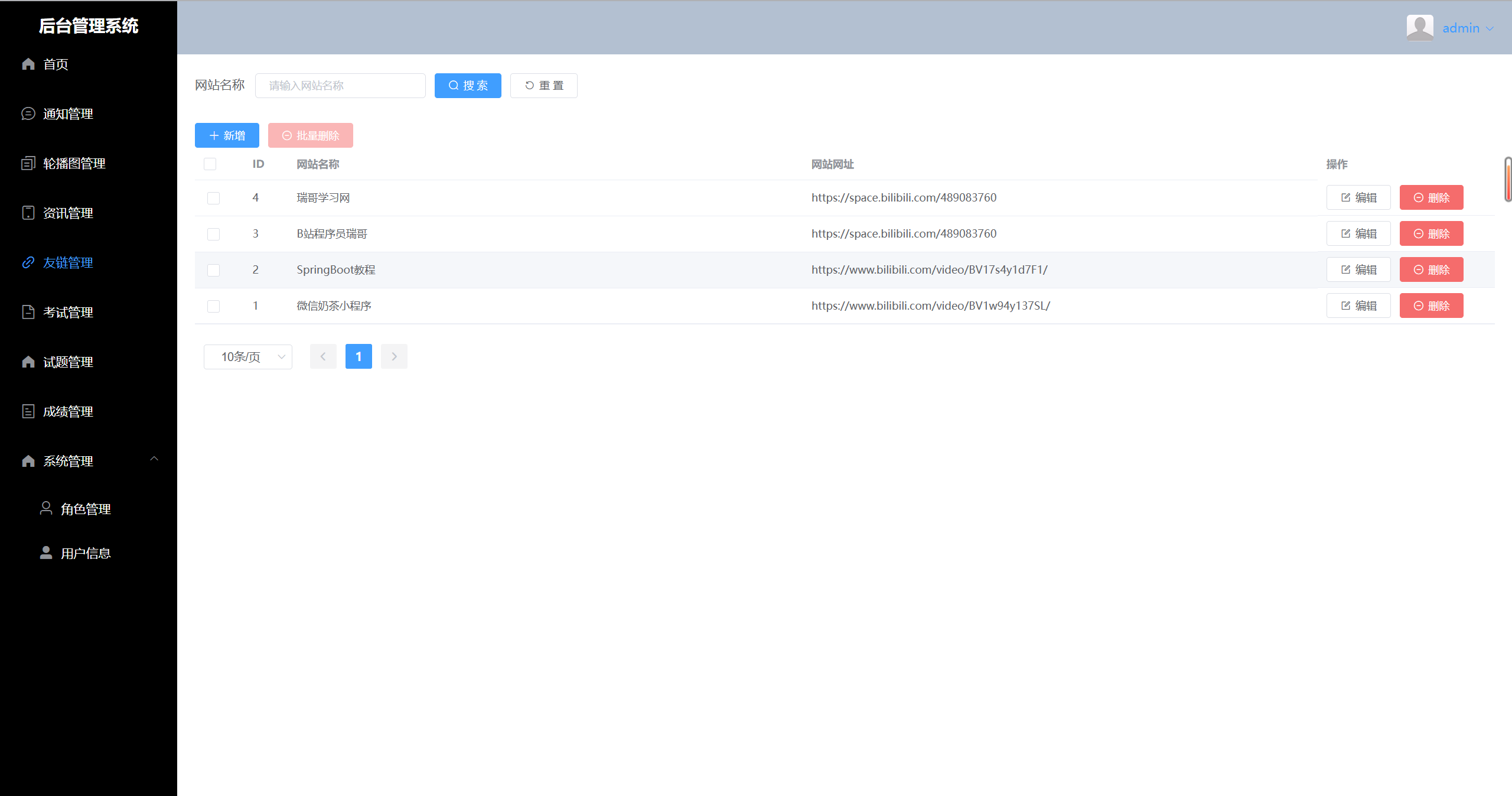Image resolution: width=1512 pixels, height=796 pixels.
Task: Click the refresh icon in the 重置 button
Action: 529,86
